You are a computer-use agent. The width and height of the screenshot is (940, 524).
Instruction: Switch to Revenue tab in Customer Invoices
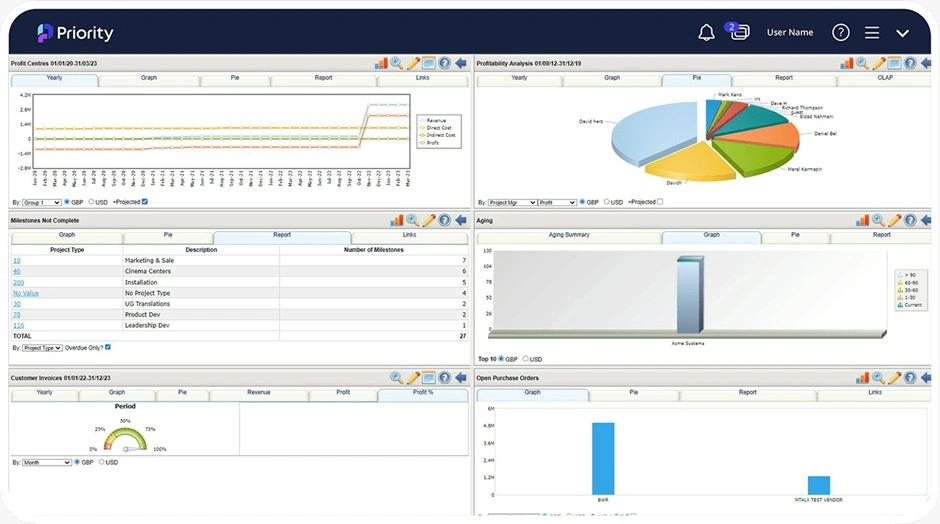click(258, 392)
